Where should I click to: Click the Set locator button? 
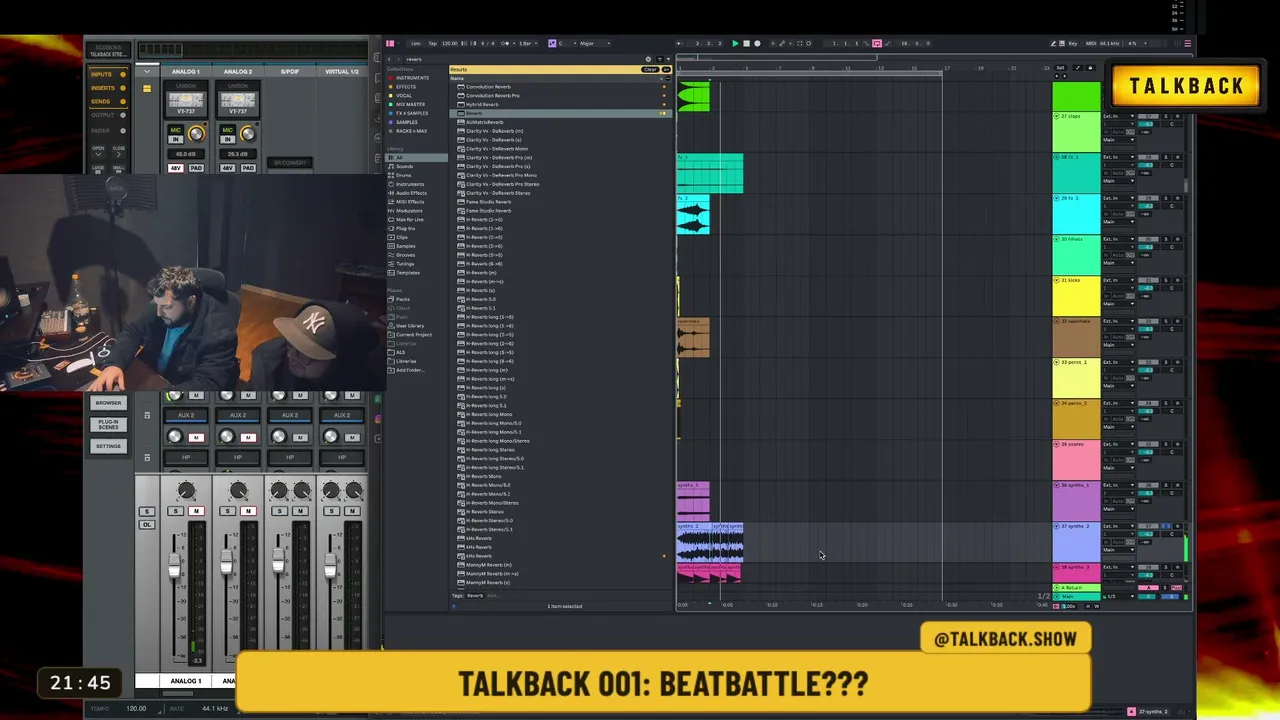click(1061, 68)
